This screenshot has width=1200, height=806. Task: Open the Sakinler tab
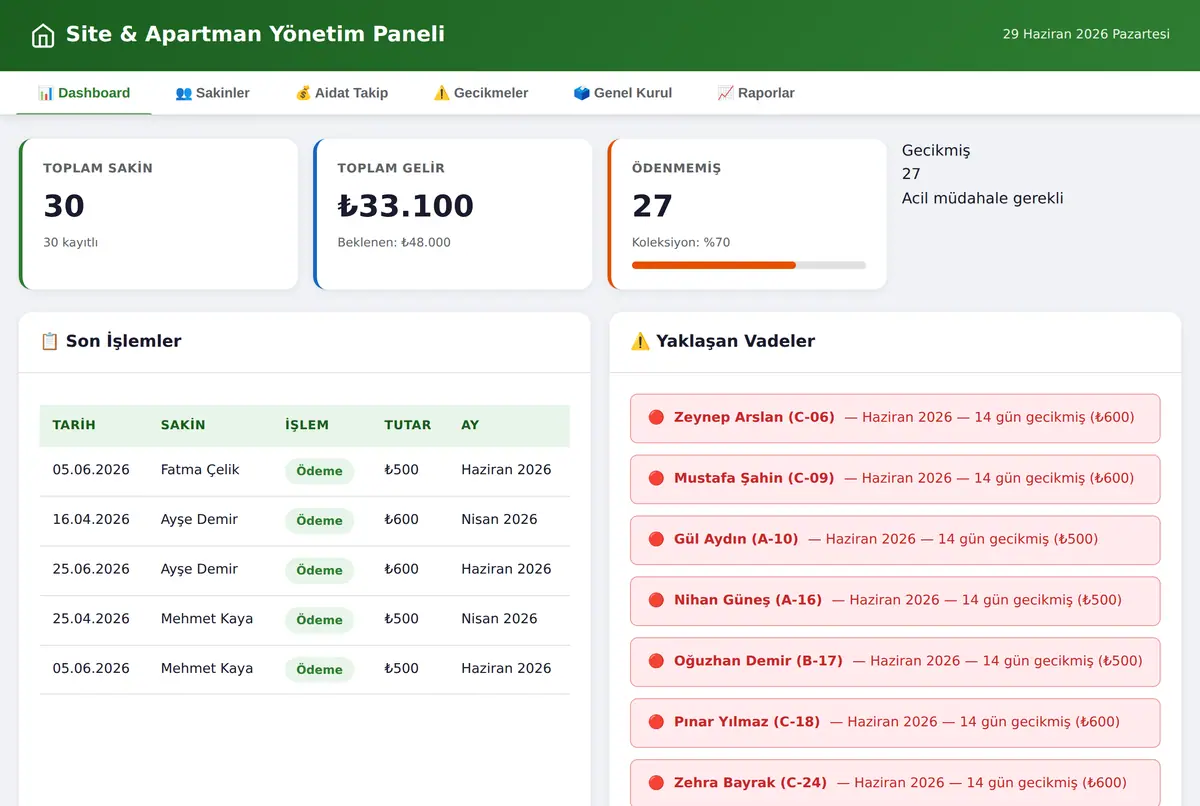(x=212, y=93)
